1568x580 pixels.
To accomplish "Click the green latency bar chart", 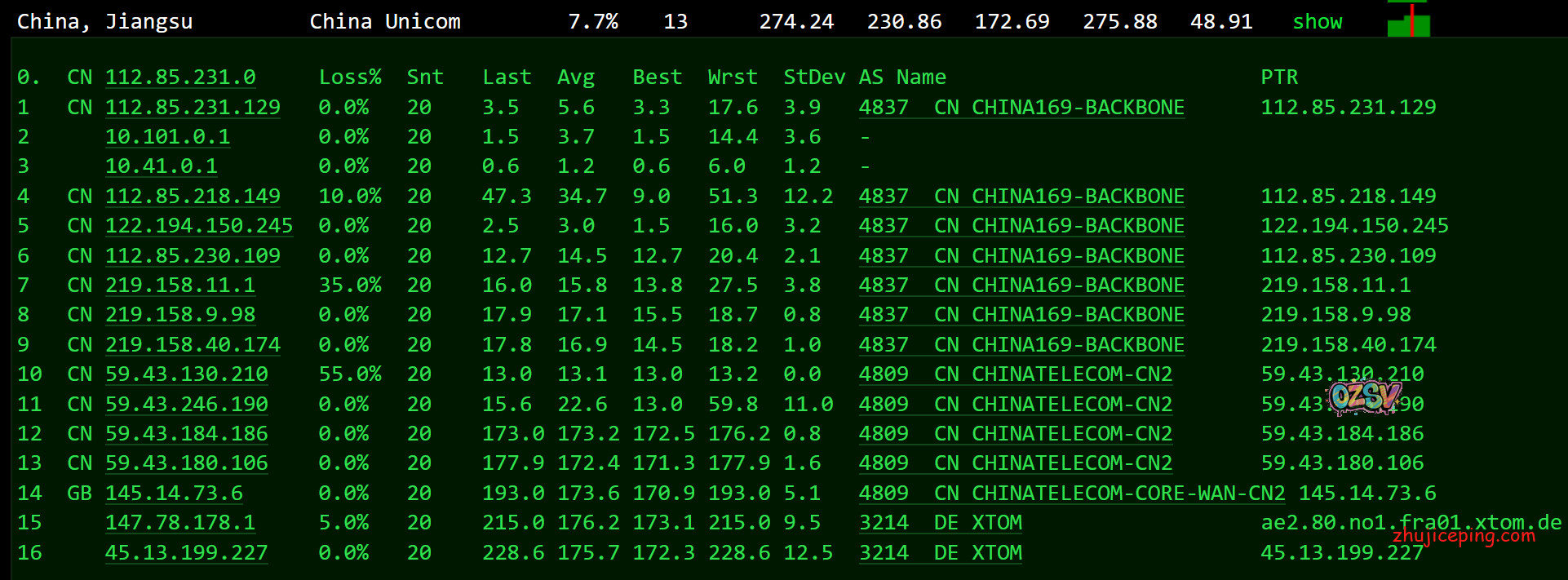I will click(1408, 20).
